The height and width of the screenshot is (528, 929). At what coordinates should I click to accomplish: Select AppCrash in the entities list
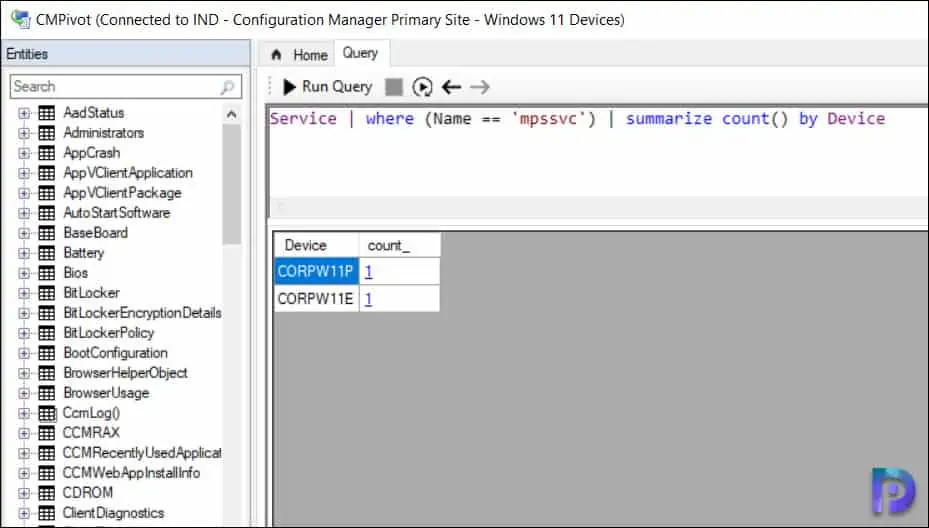coord(92,153)
